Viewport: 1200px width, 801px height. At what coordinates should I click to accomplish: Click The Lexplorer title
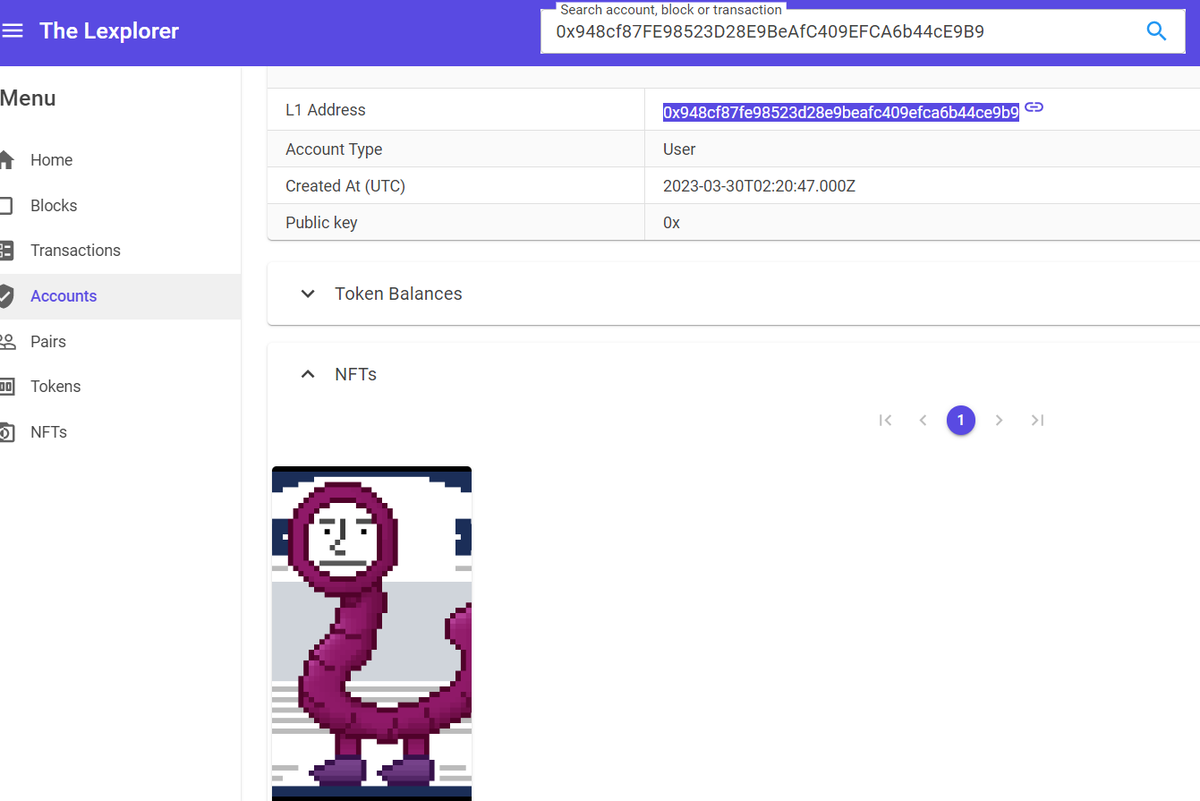(109, 31)
